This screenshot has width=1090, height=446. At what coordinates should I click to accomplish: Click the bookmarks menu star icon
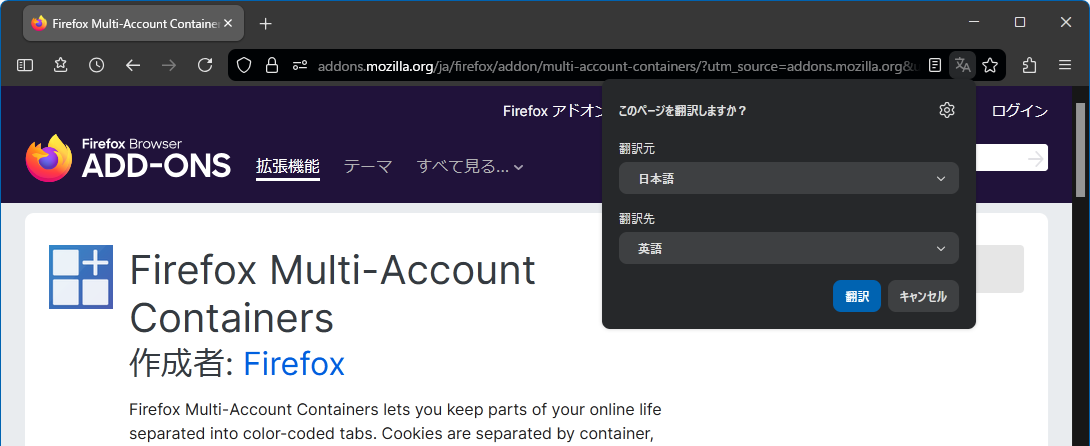pyautogui.click(x=60, y=65)
